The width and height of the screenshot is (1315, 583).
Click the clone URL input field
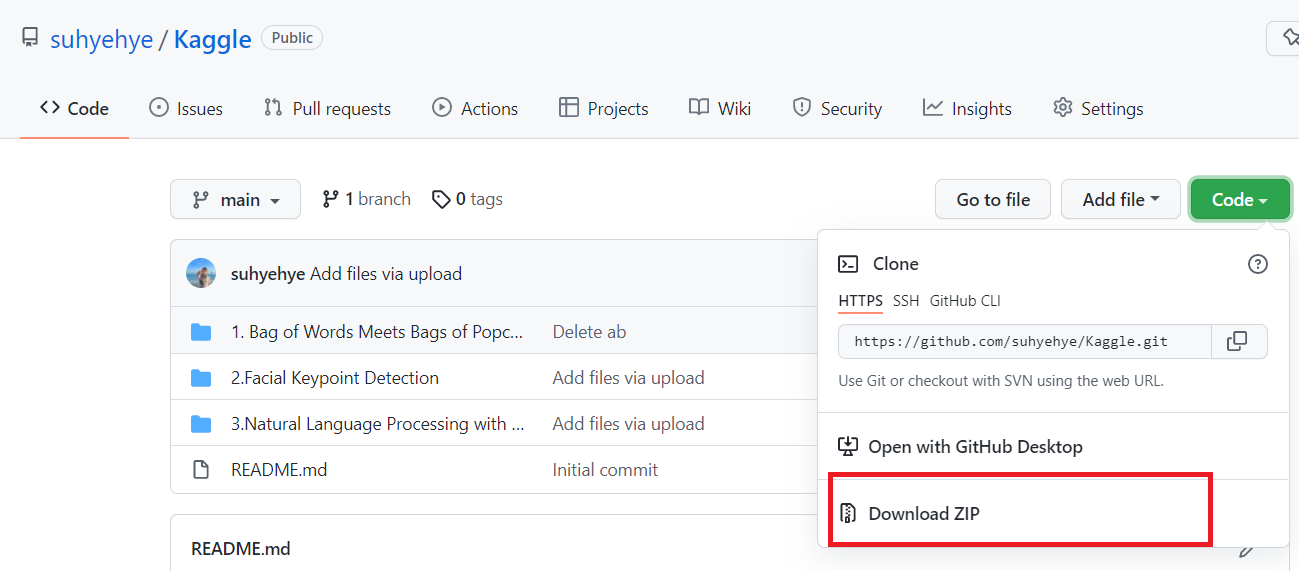click(x=1025, y=341)
